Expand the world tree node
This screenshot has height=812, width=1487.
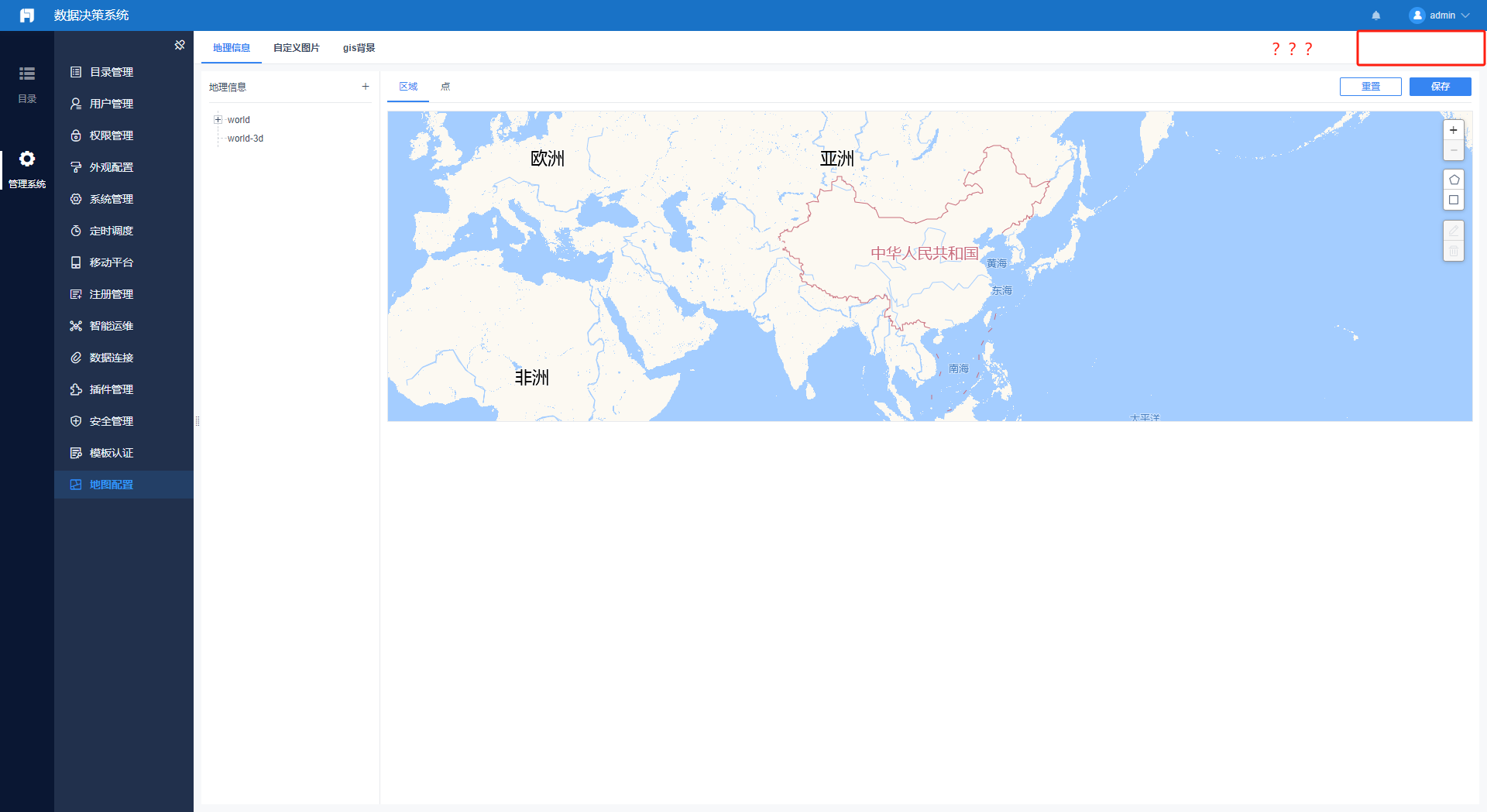[x=218, y=120]
